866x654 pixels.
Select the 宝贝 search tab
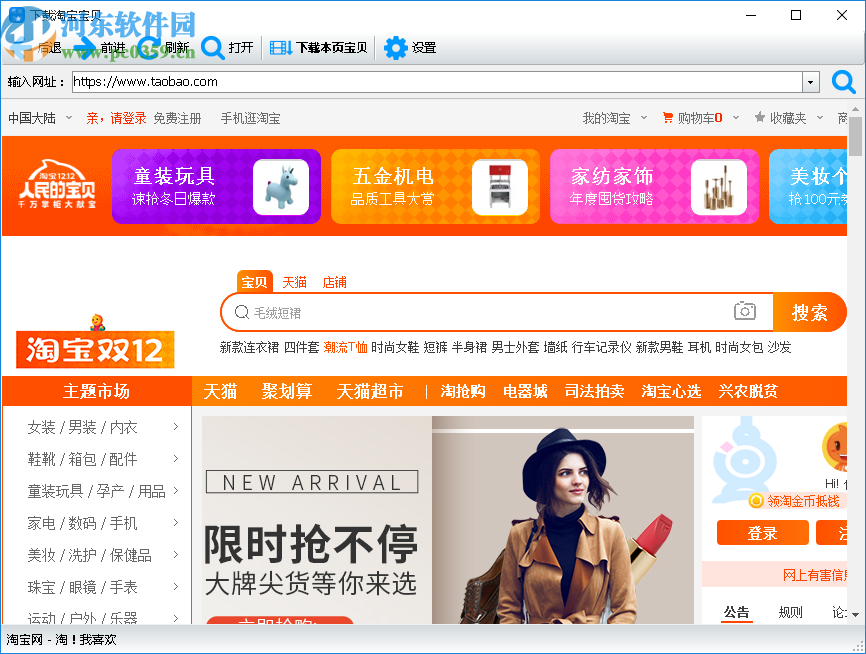(255, 282)
